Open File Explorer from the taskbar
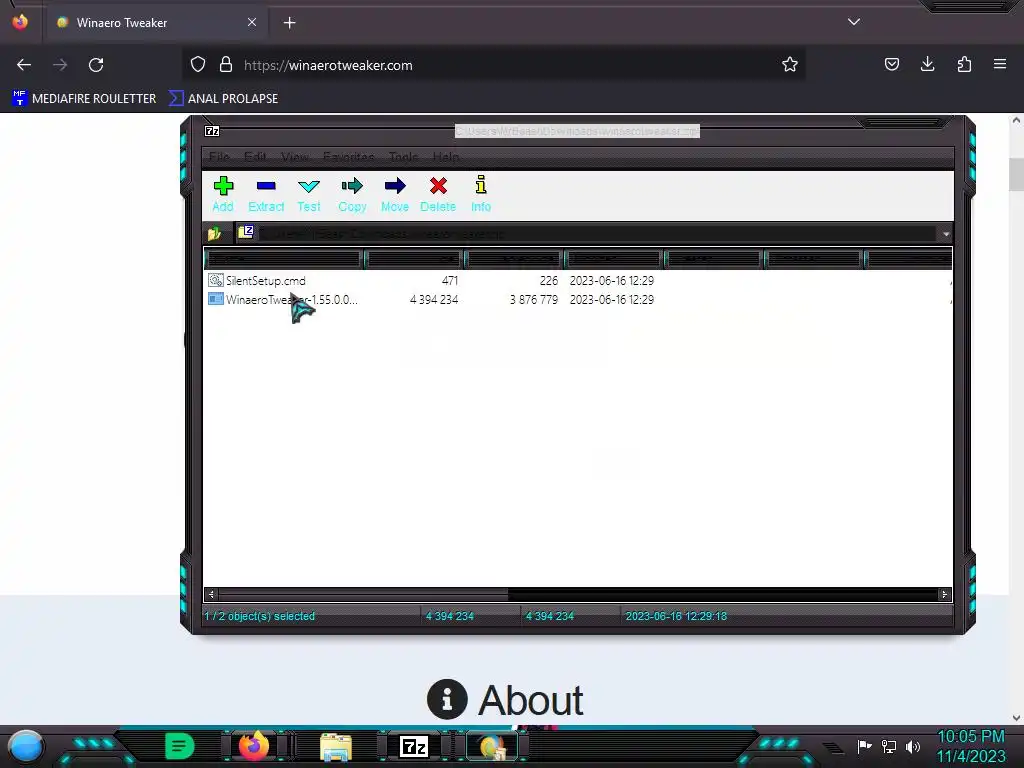1024x768 pixels. 336,747
